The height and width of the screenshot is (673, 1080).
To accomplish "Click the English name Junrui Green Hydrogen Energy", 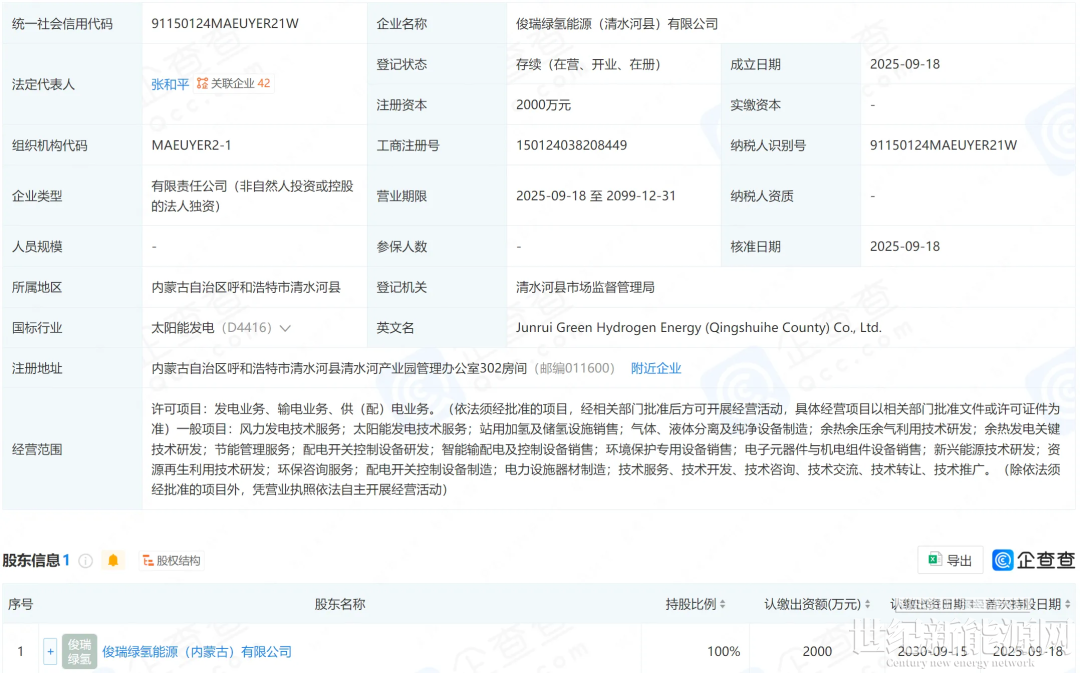I will point(698,328).
